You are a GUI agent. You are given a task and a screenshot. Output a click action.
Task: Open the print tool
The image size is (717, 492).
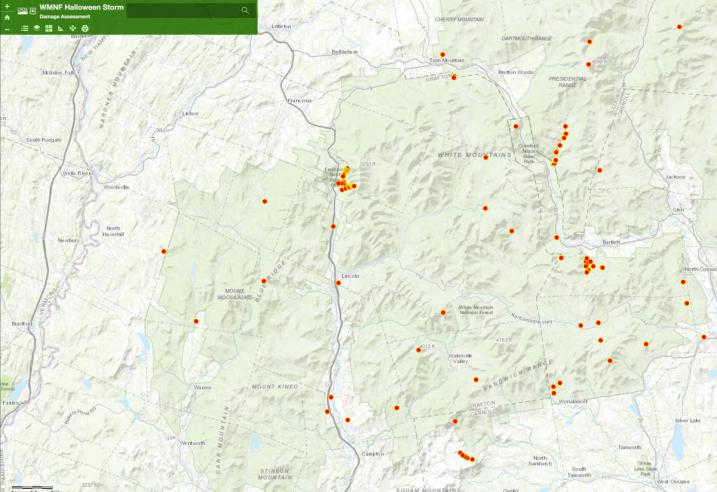[x=85, y=28]
